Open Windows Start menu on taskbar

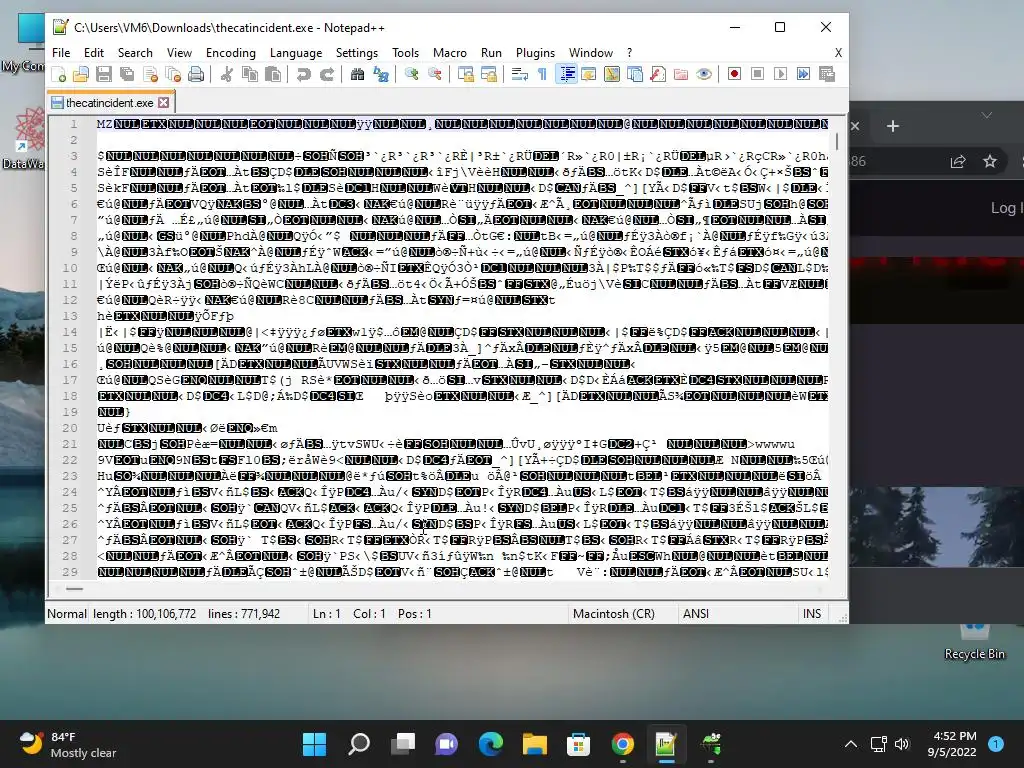[x=314, y=744]
